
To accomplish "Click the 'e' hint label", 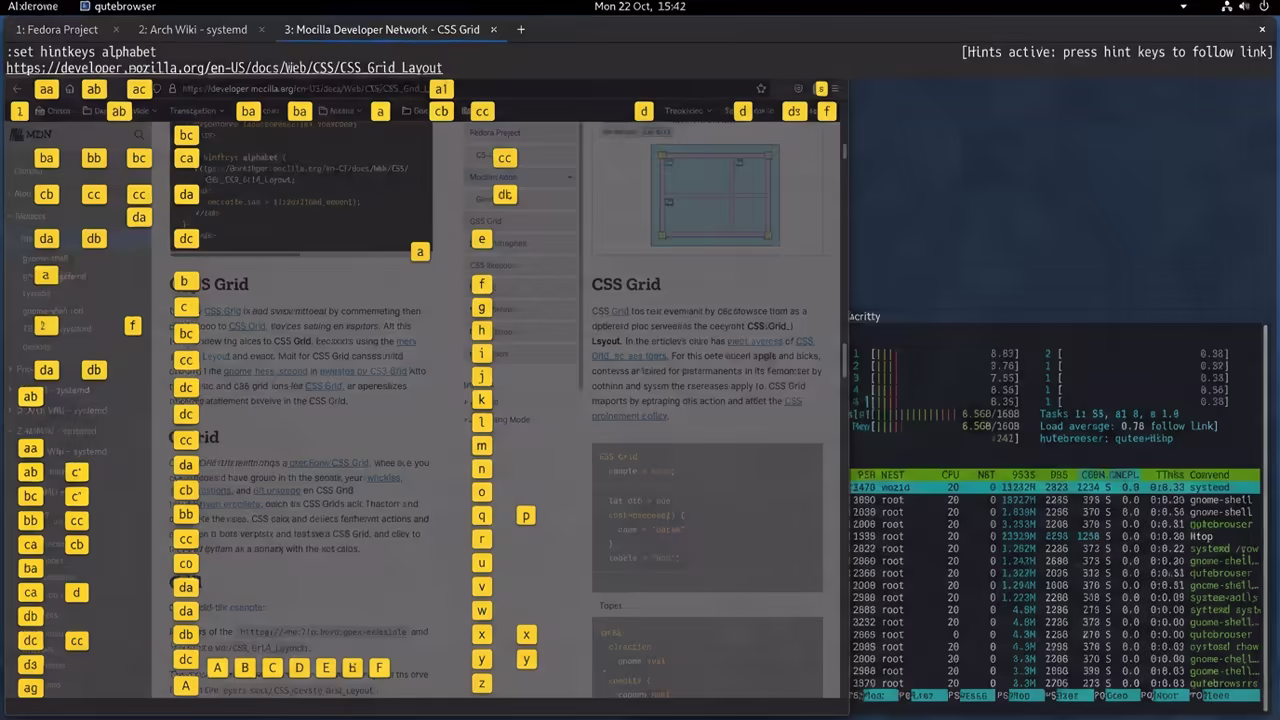I will pyautogui.click(x=482, y=239).
